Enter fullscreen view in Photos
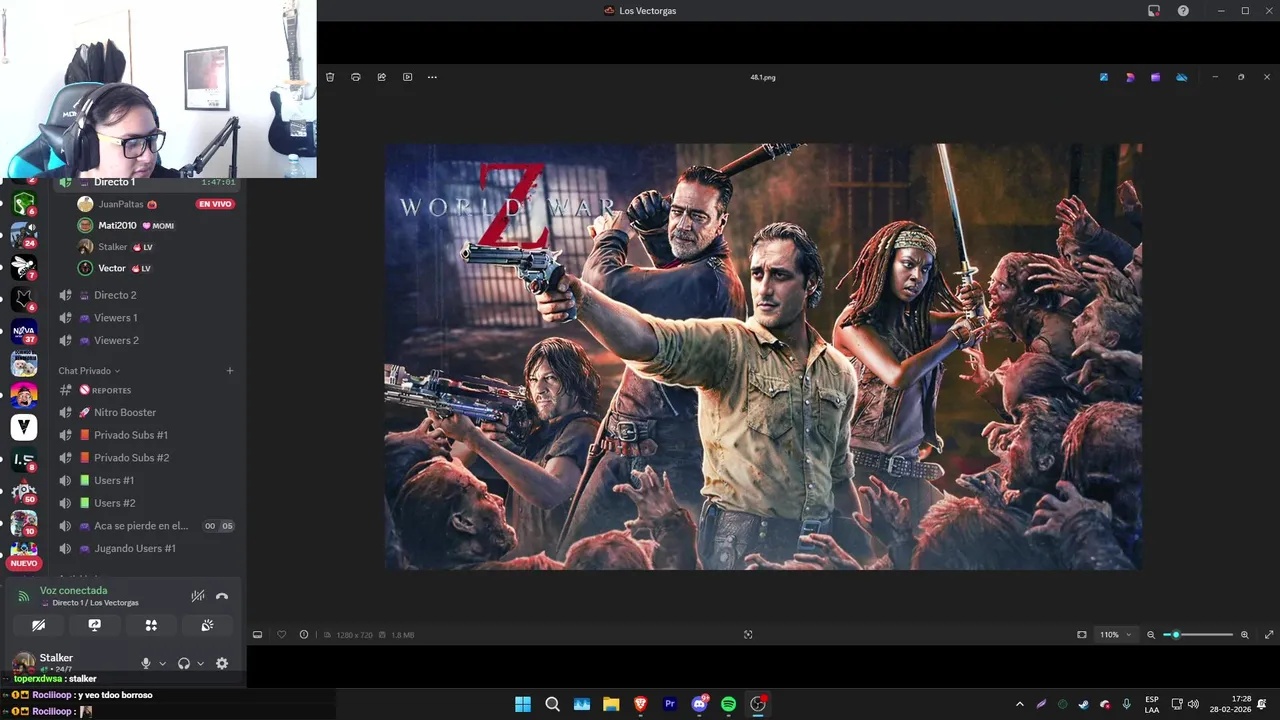Screen dimensions: 1280x720 point(1269,635)
